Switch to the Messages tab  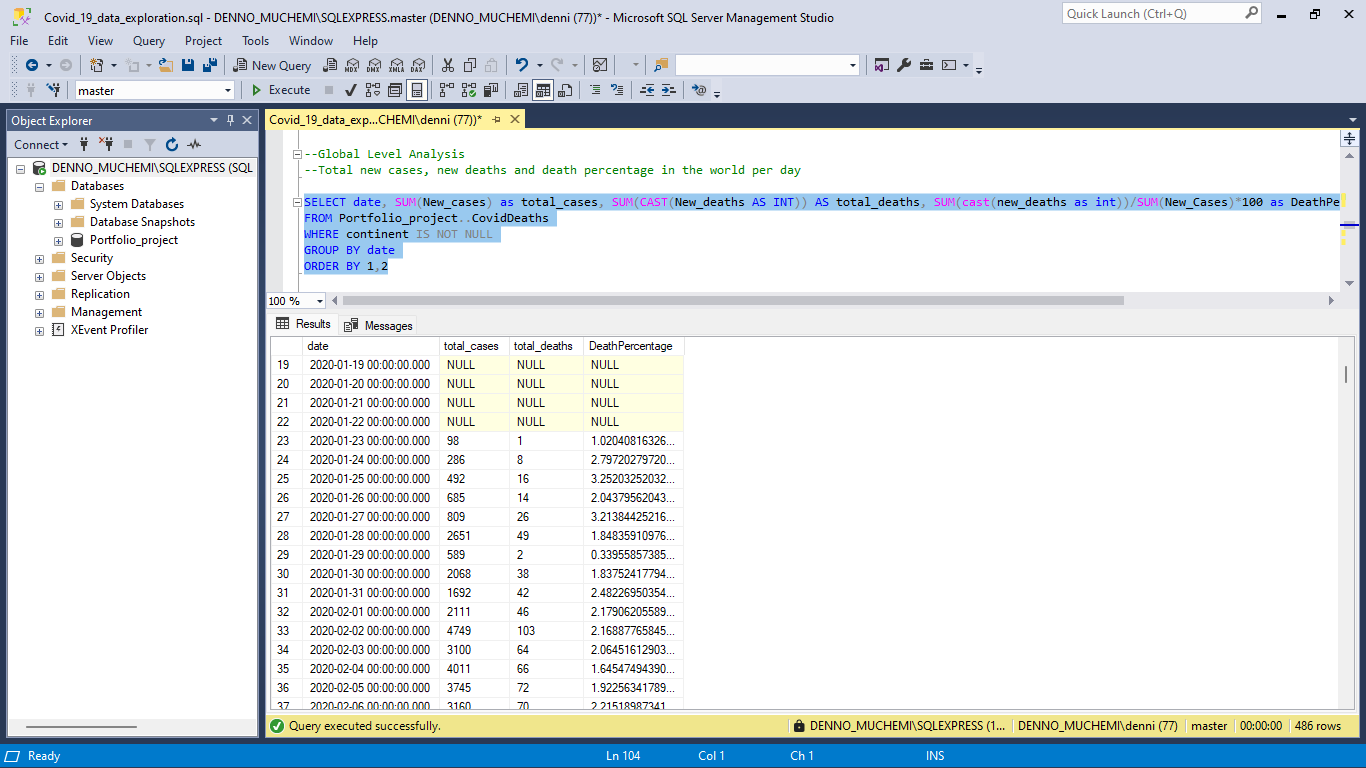click(x=378, y=325)
